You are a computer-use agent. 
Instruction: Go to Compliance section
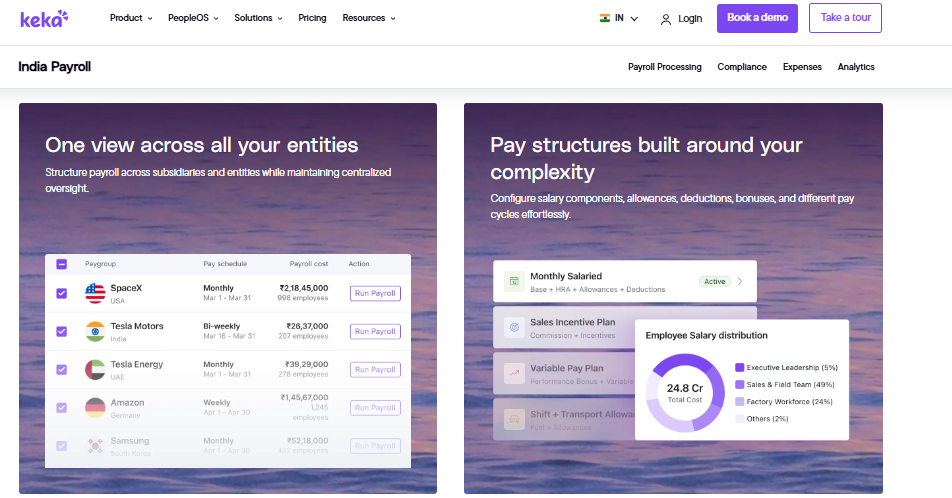(x=742, y=67)
